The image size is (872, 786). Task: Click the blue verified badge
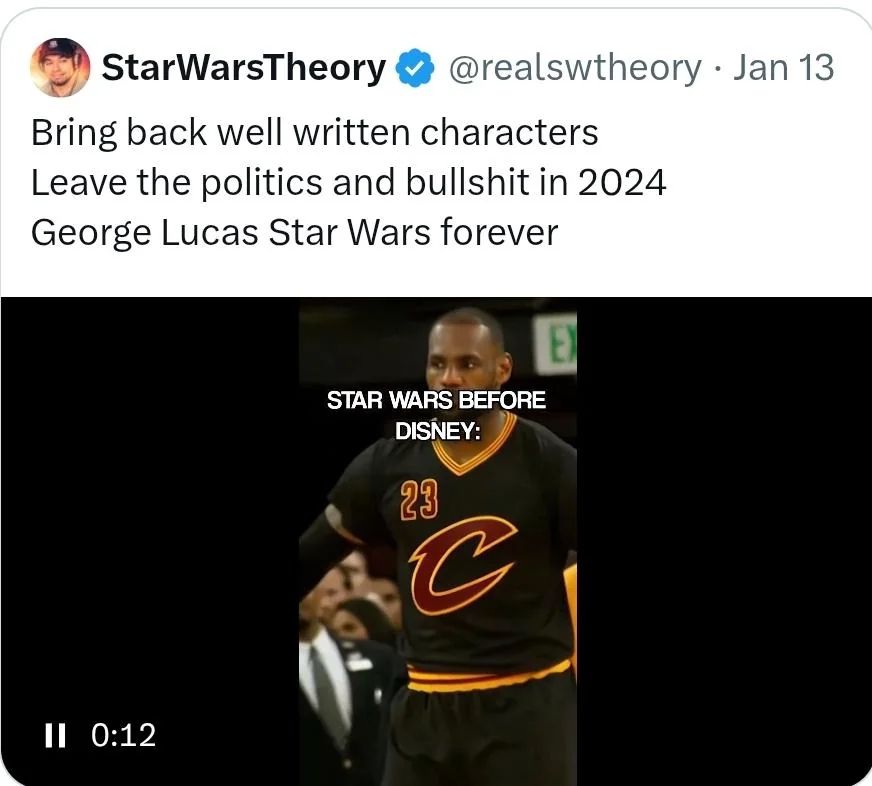pyautogui.click(x=415, y=68)
